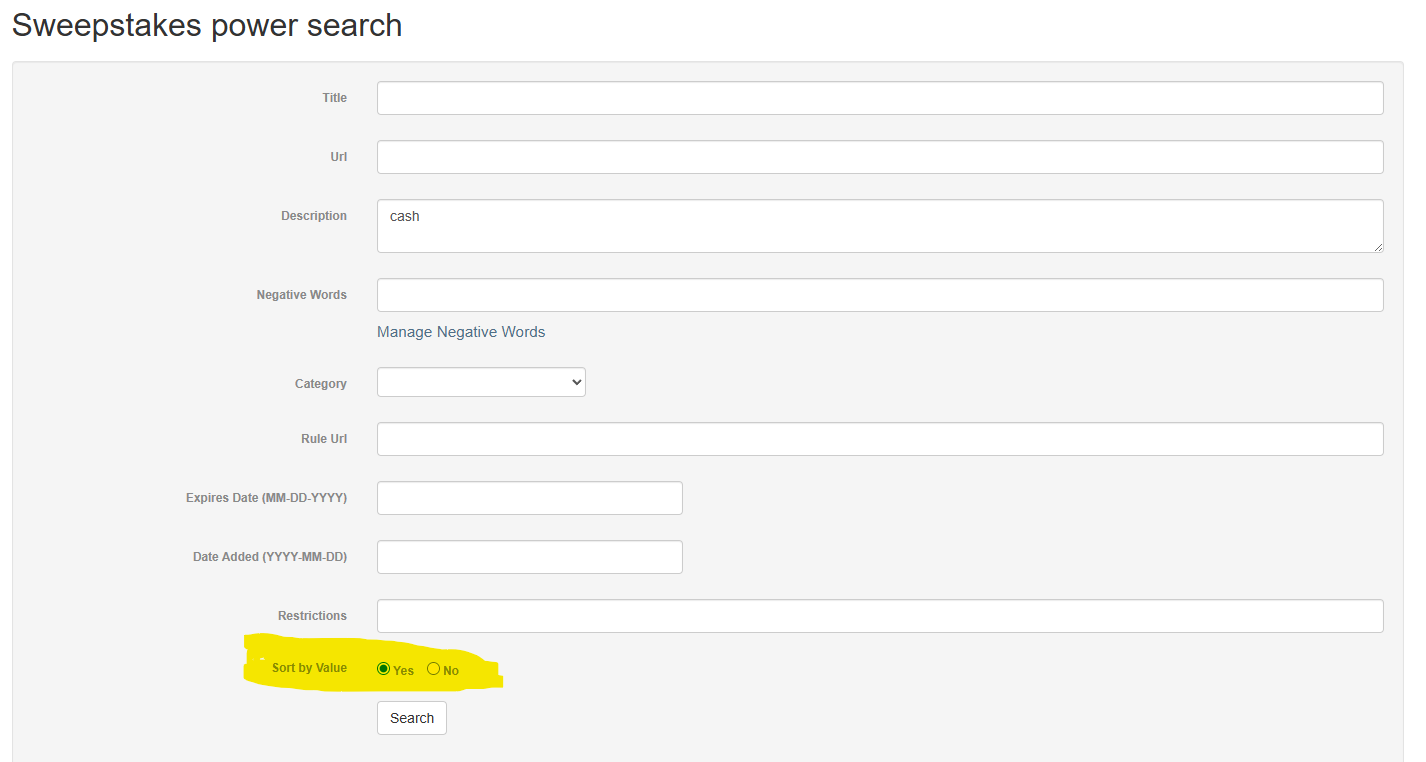This screenshot has width=1426, height=762.
Task: Click the Description textarea containing "cash"
Action: pyautogui.click(x=880, y=226)
